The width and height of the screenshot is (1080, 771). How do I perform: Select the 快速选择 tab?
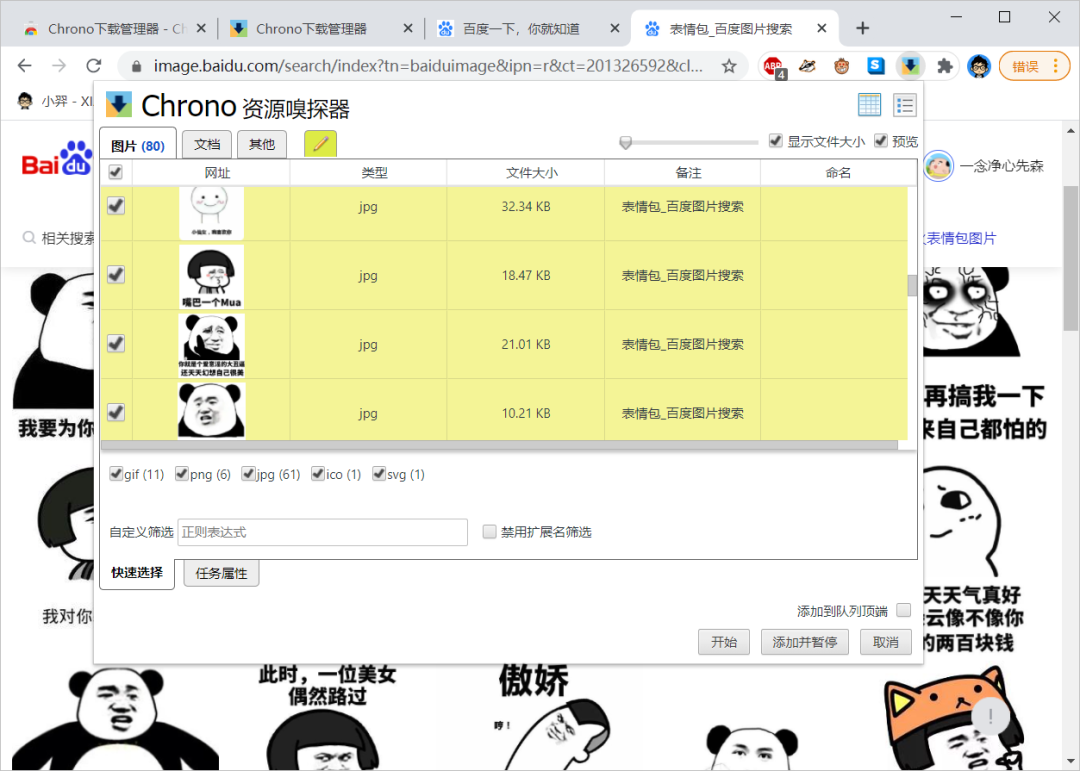coord(137,573)
